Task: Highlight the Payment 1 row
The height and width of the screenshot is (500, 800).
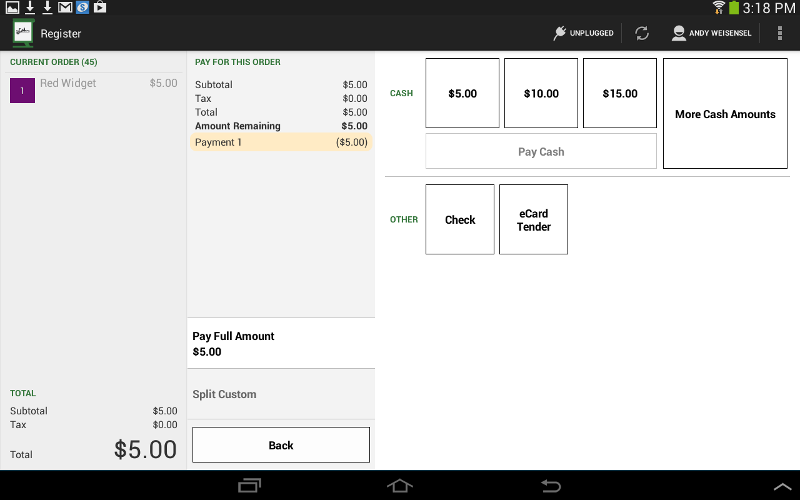Action: [281, 142]
